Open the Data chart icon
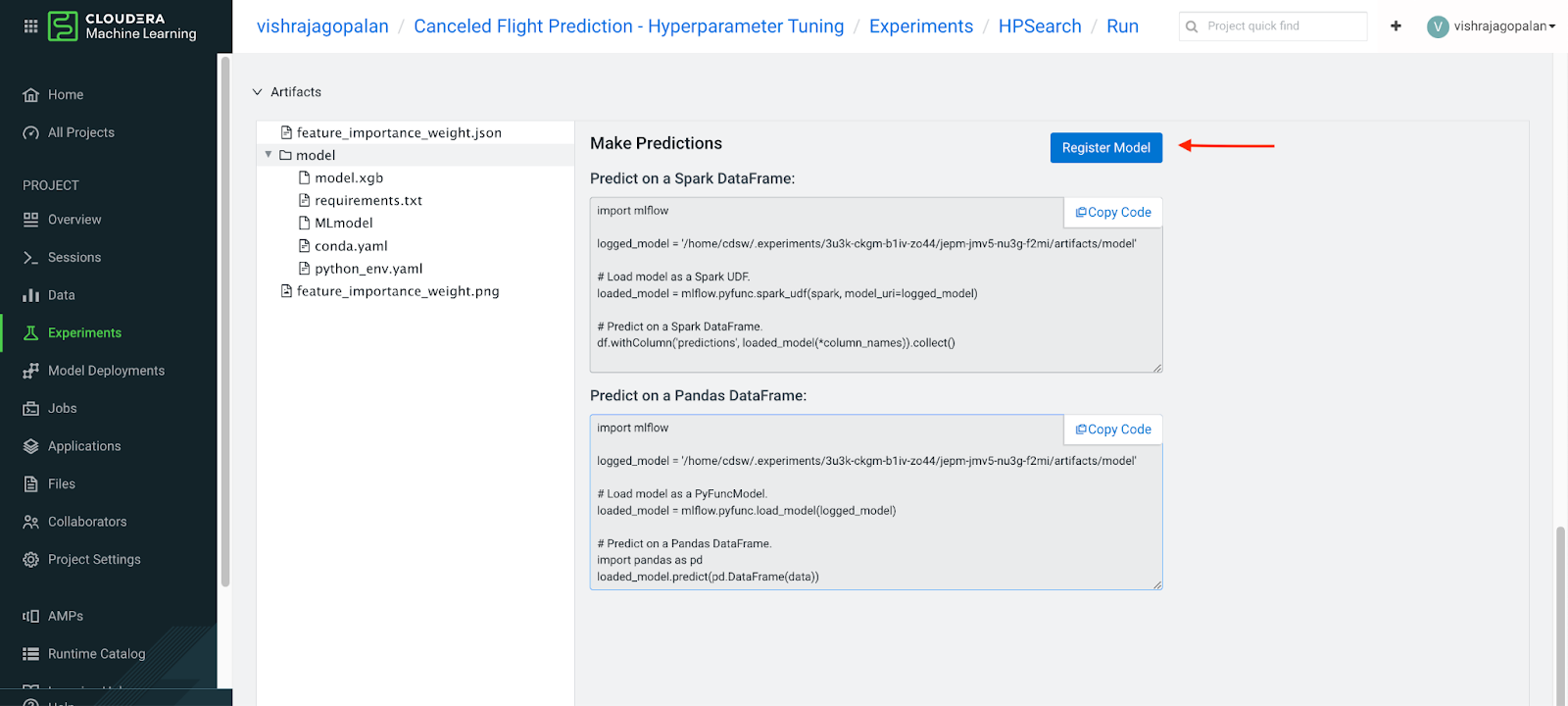This screenshot has width=1568, height=706. (x=31, y=295)
